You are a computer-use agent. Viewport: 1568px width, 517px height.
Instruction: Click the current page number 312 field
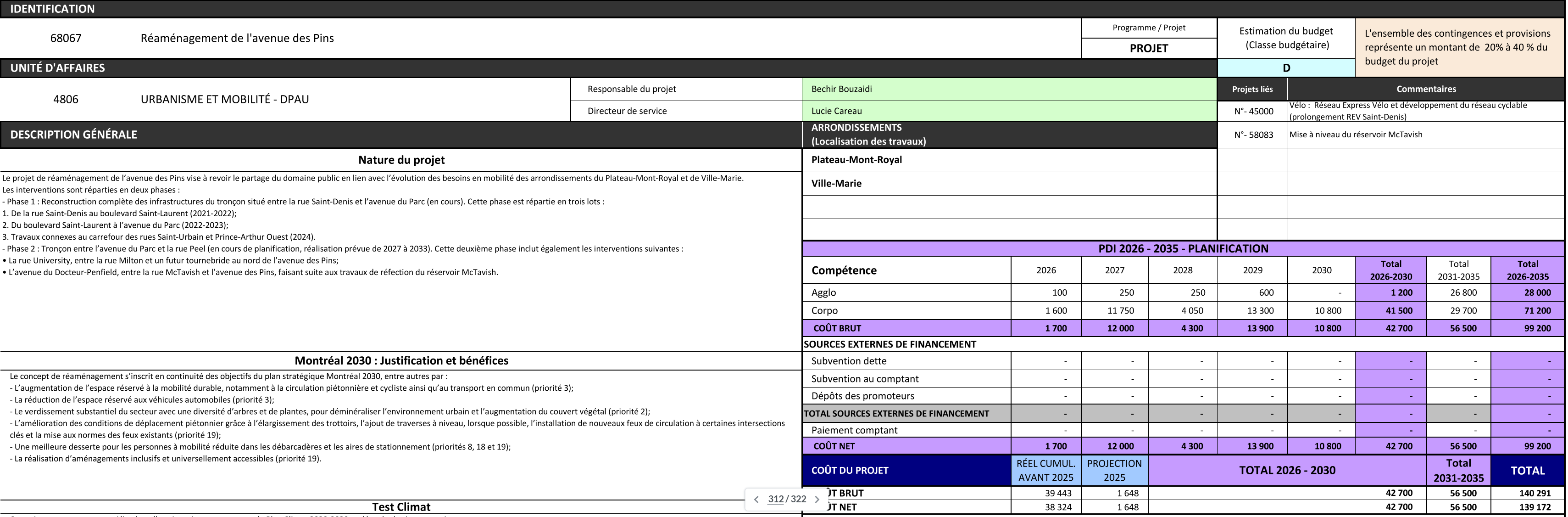(x=775, y=500)
